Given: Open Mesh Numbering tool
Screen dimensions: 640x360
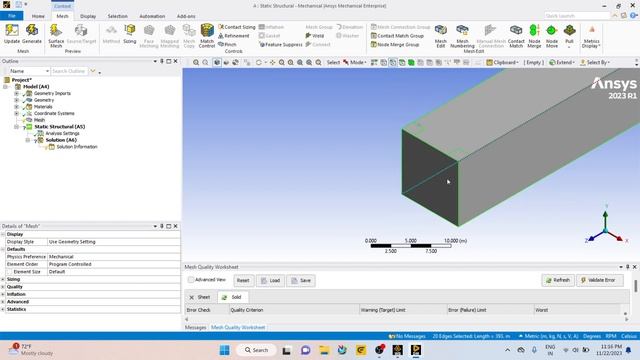Looking at the screenshot, I should click(x=462, y=36).
